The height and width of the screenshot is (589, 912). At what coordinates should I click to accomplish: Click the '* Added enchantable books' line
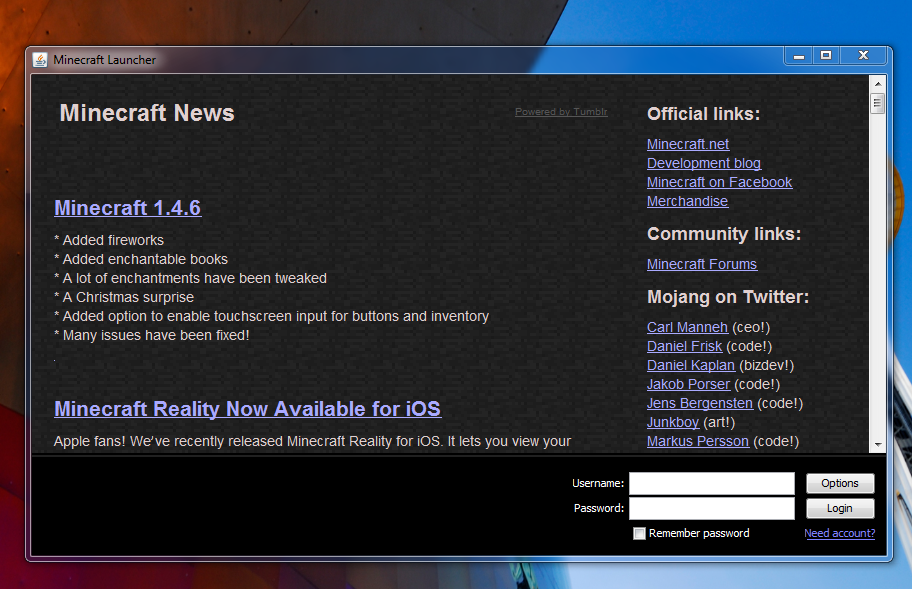(x=141, y=259)
